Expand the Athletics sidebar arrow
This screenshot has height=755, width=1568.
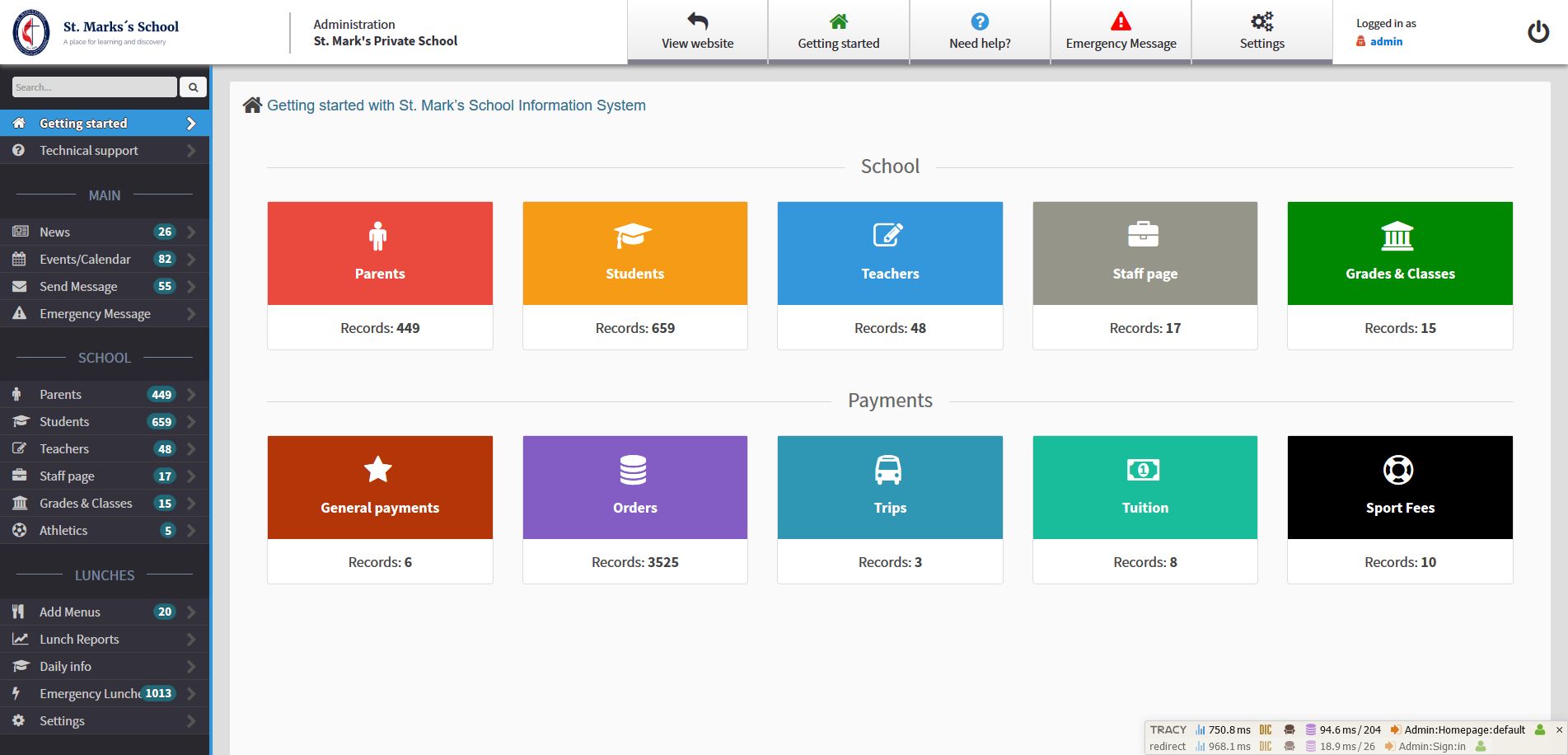pos(191,531)
